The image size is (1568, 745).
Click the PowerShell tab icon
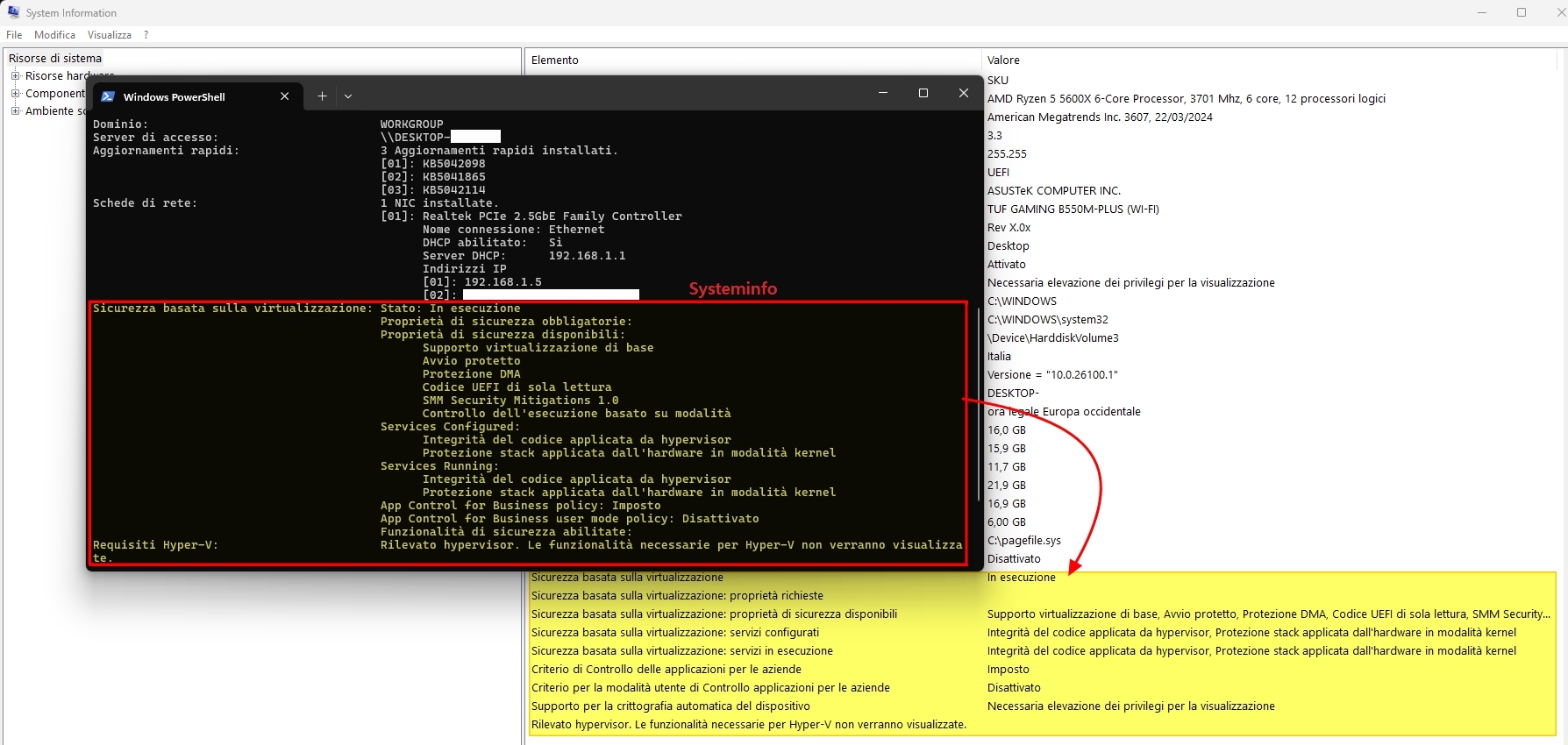coord(108,96)
